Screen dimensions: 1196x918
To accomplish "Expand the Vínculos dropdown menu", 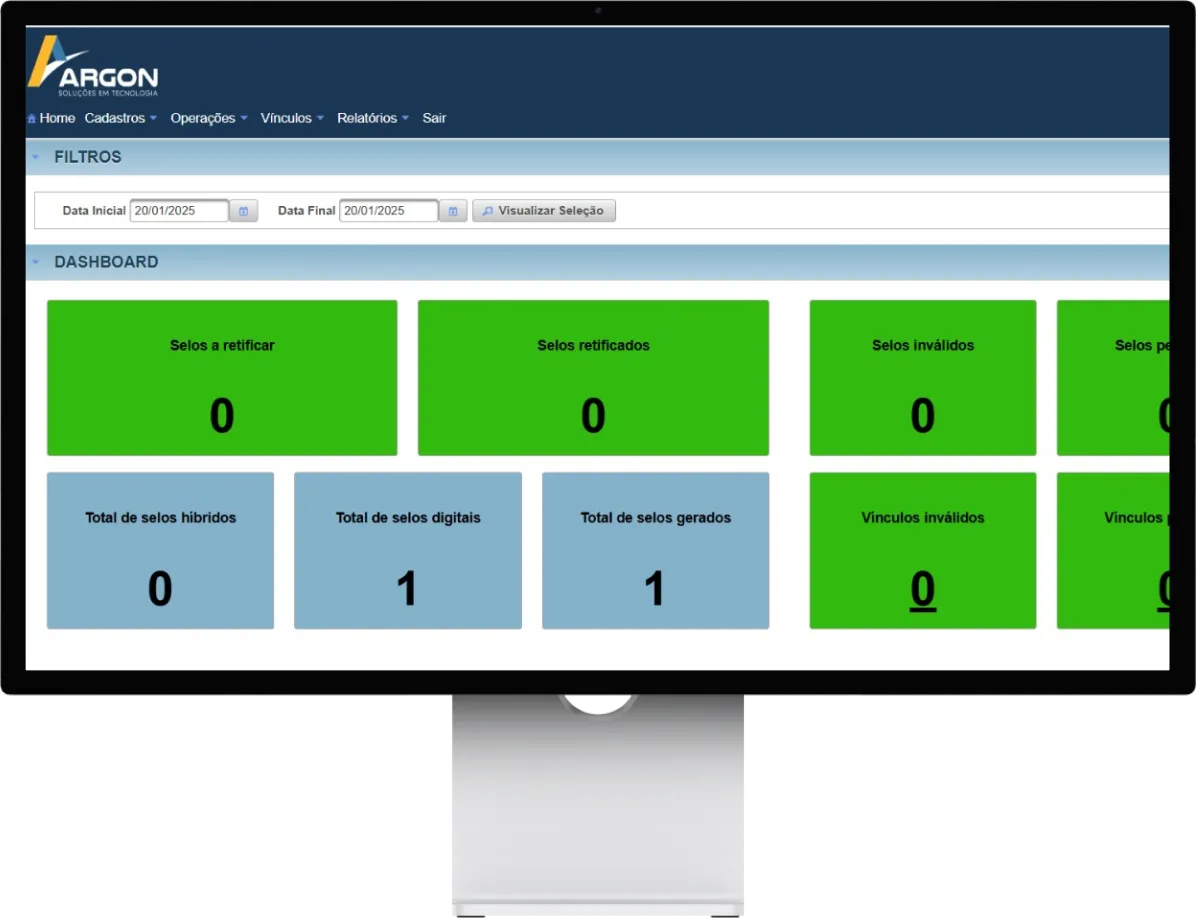I will click(292, 118).
